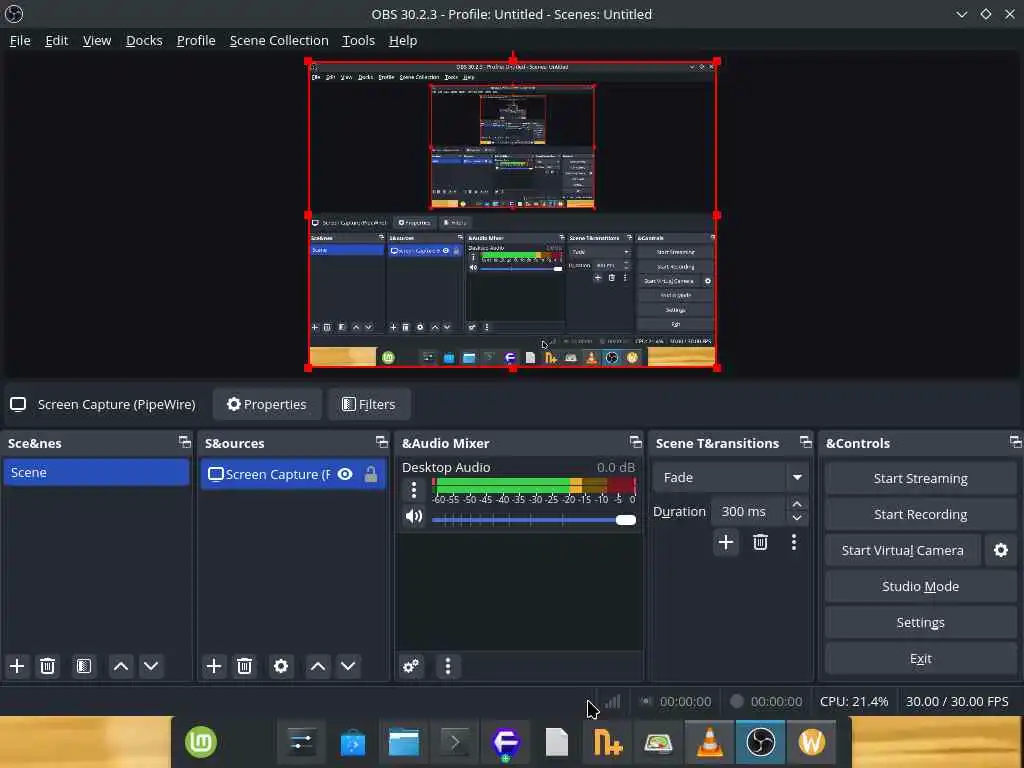Open scene filters icon in Scenes dock

tap(84, 666)
